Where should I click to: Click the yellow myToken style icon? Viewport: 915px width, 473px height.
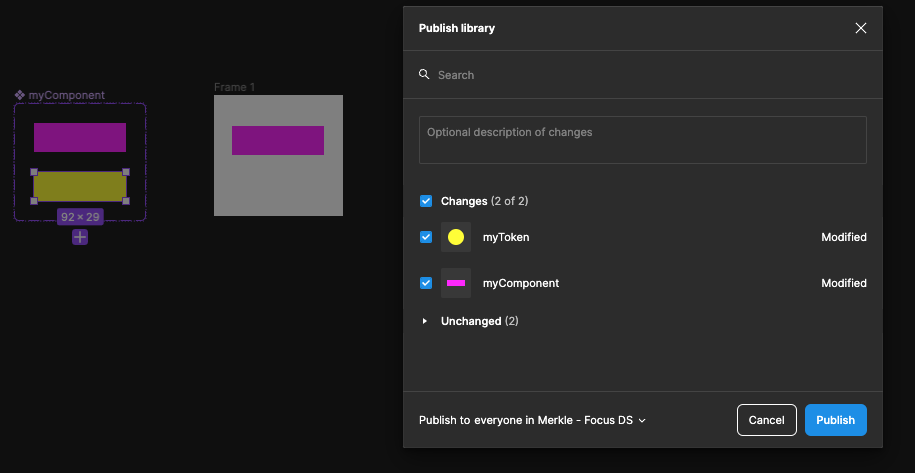coord(456,237)
